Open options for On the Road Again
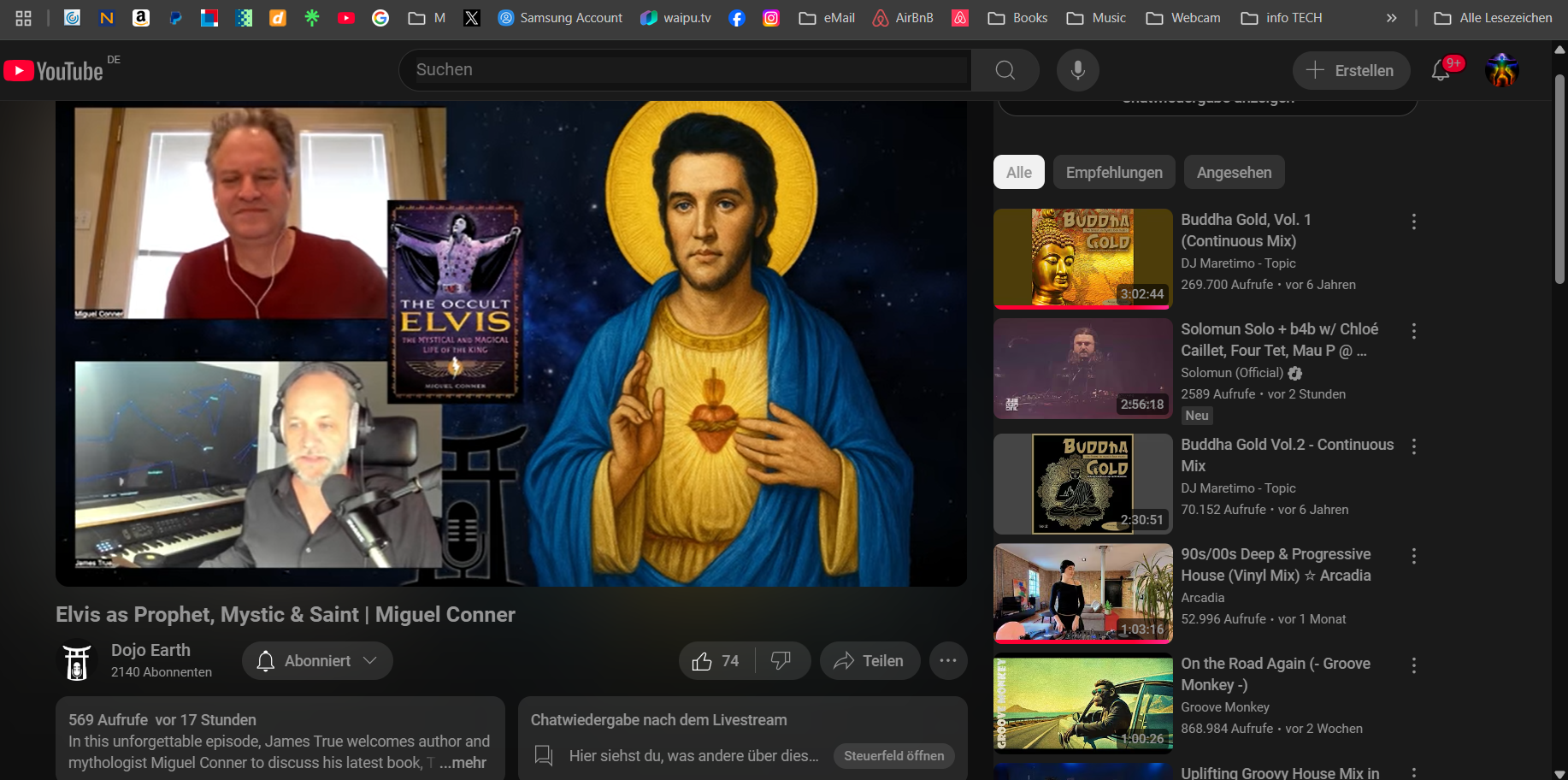The height and width of the screenshot is (780, 1568). pos(1414,665)
